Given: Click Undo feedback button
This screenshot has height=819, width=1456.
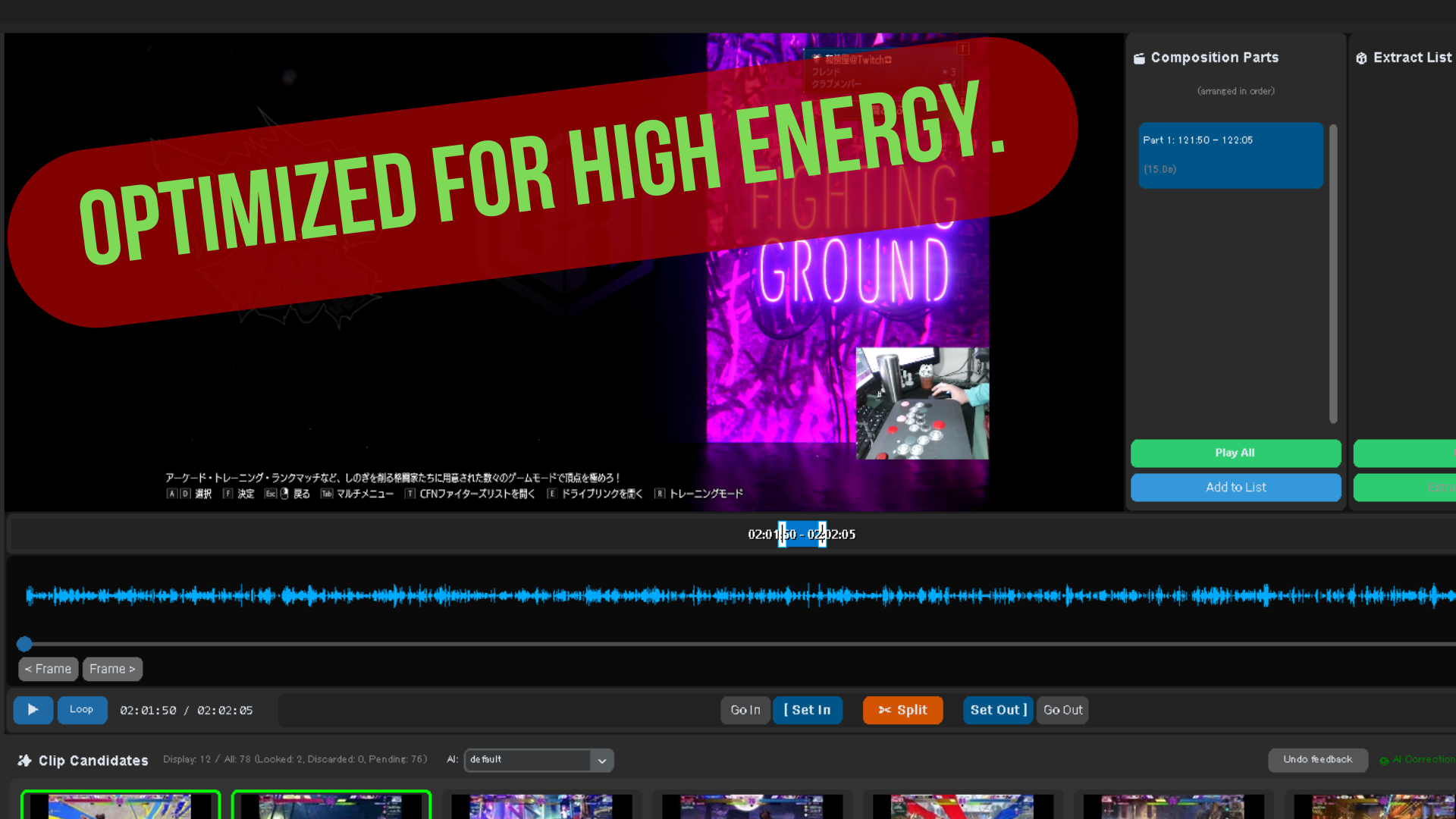Looking at the screenshot, I should coord(1317,760).
